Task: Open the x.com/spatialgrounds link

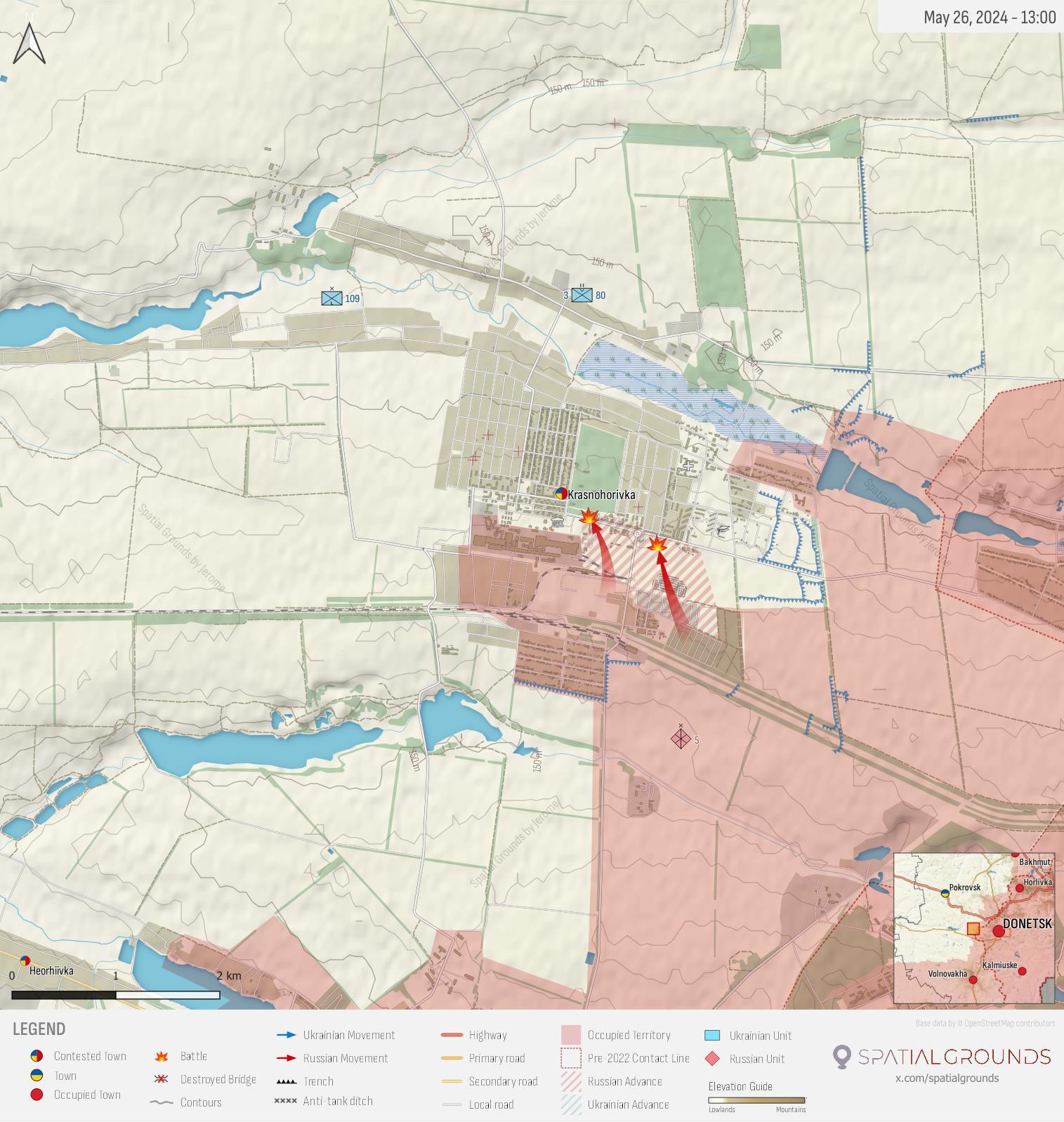Action: (947, 1078)
